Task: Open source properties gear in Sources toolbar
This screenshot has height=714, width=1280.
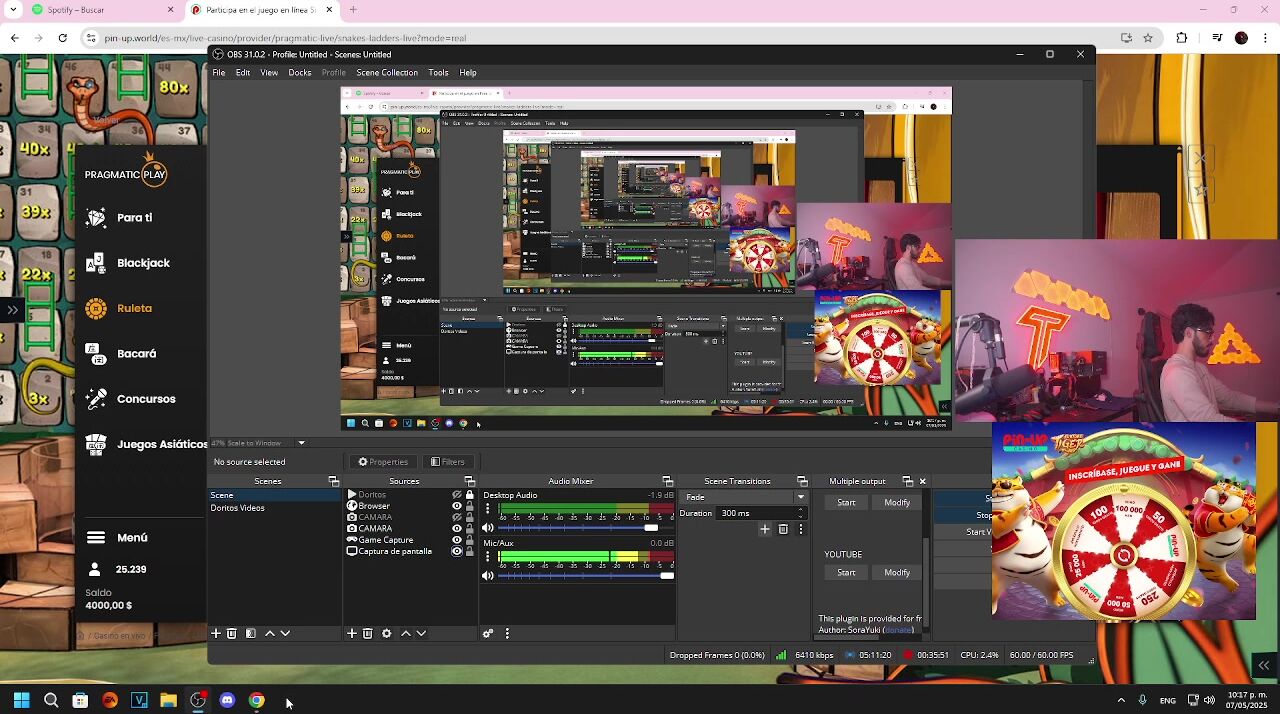Action: point(386,633)
